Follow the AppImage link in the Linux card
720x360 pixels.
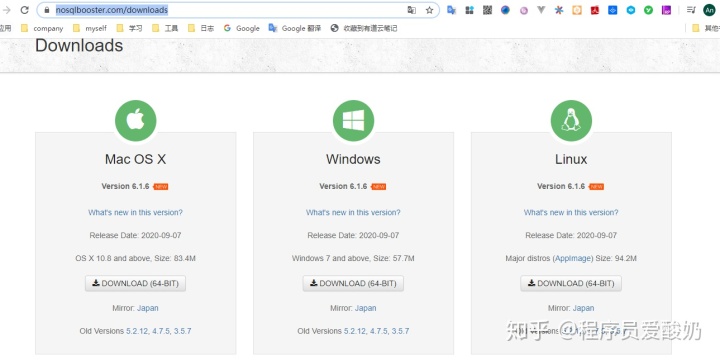573,259
